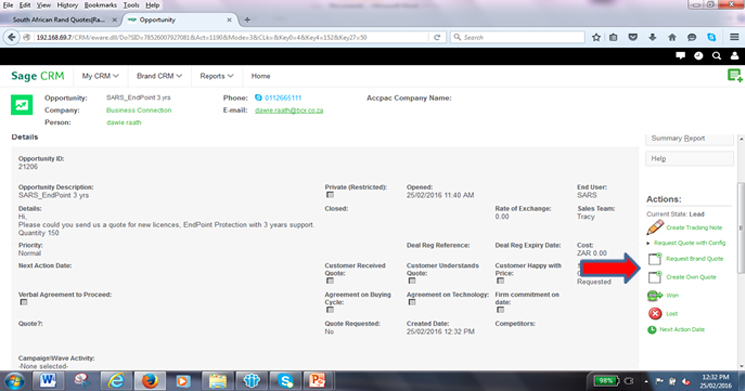
Task: Open Word from the Windows taskbar
Action: pos(48,381)
